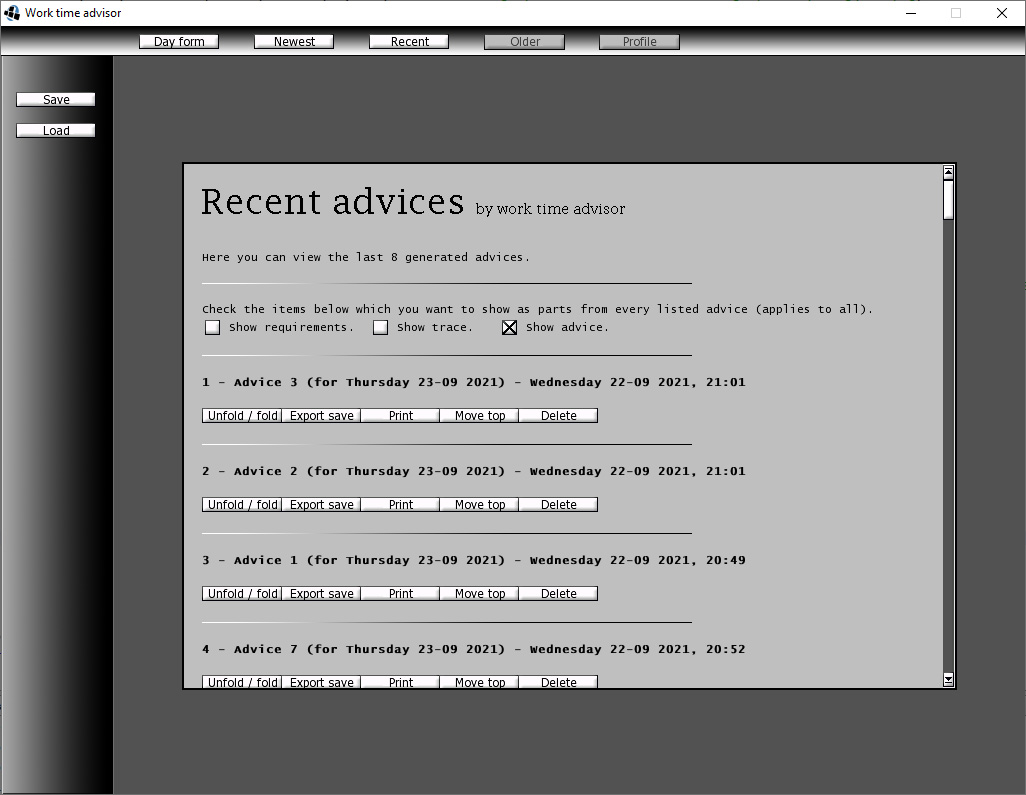Enable Show requirements checkbox

pyautogui.click(x=213, y=327)
